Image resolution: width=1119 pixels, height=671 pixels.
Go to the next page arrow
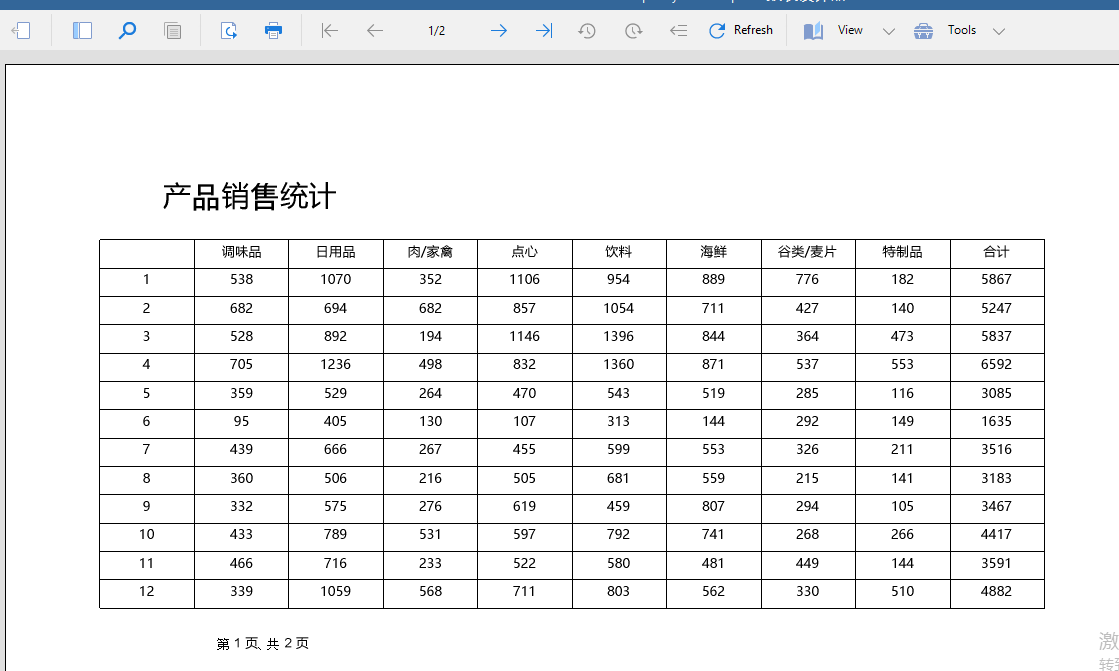498,31
